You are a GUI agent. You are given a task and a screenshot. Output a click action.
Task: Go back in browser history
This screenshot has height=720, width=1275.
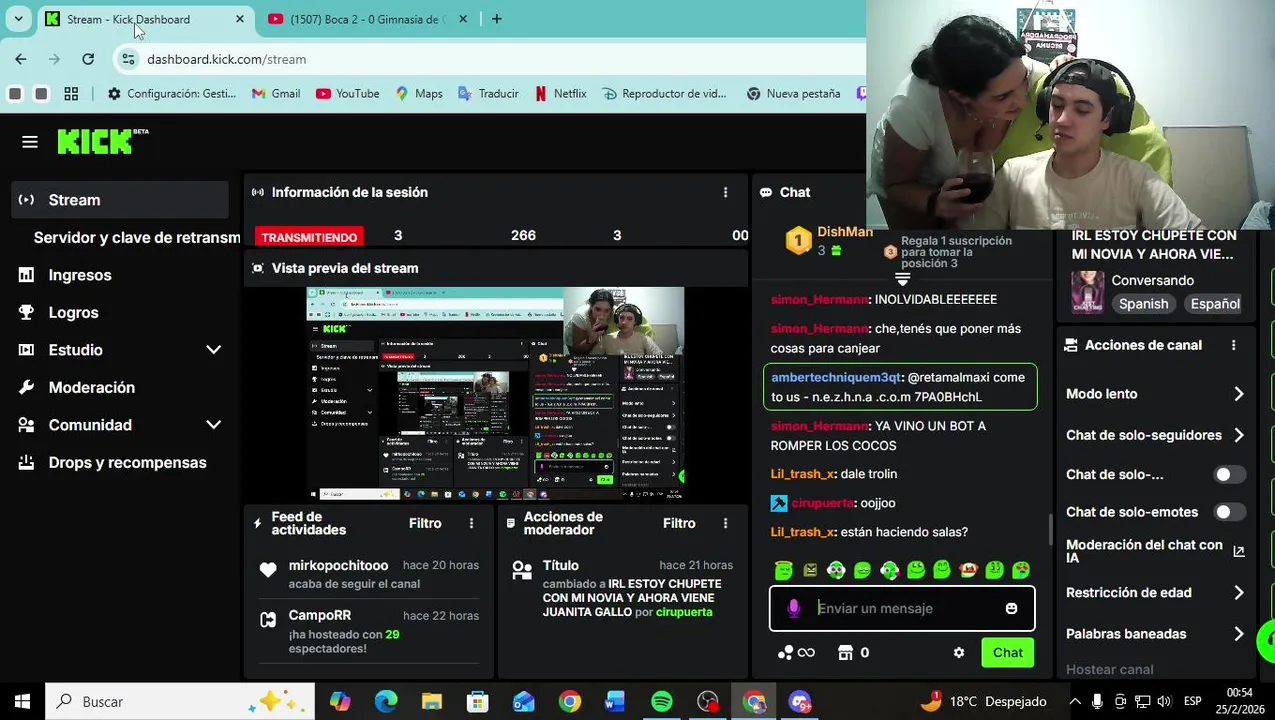(x=21, y=59)
